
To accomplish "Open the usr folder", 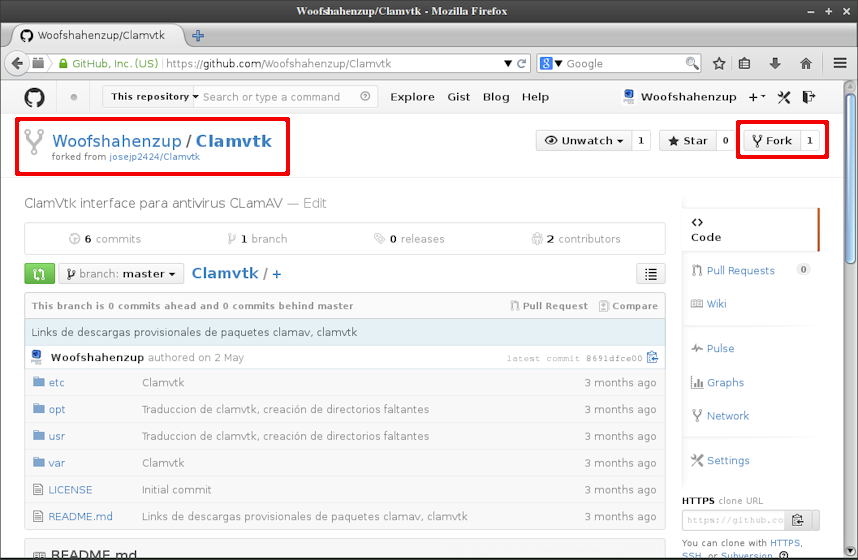I will pyautogui.click(x=56, y=436).
